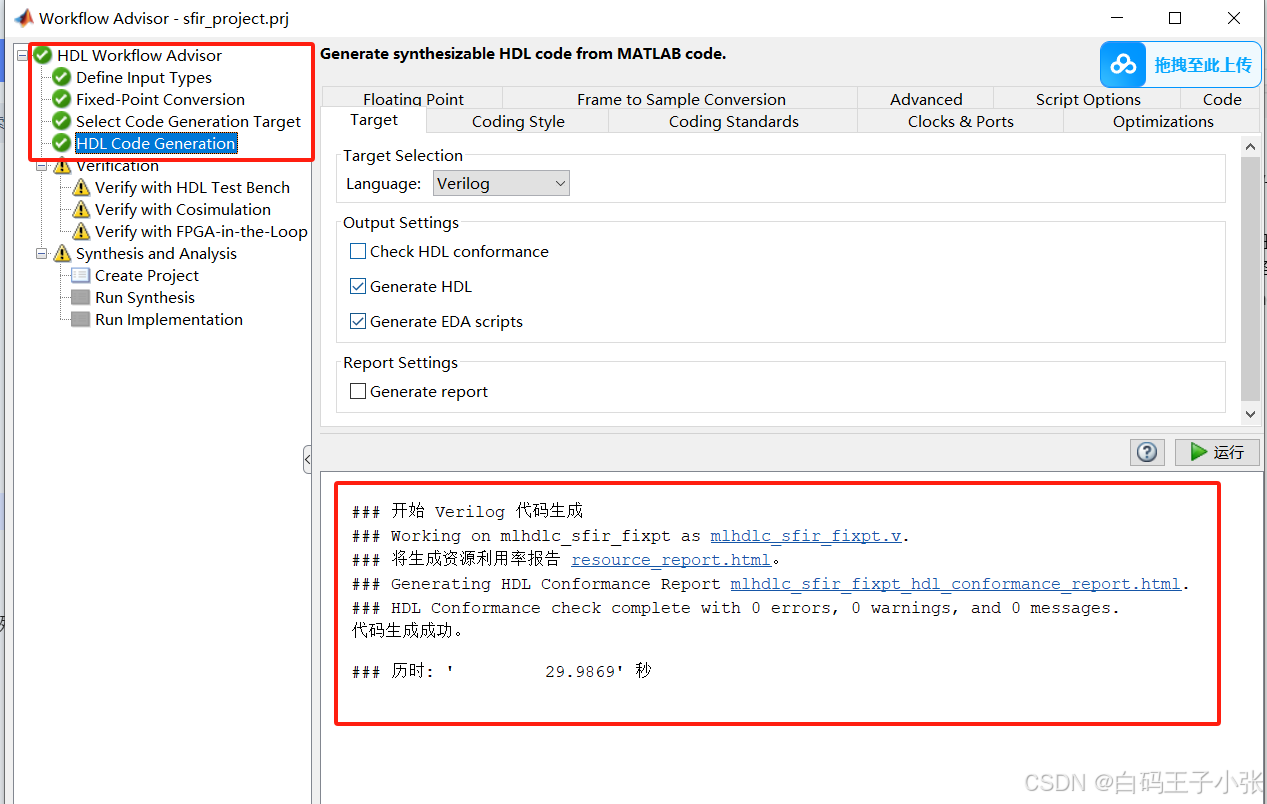Click green check icon beside Select Code Generation Target
The image size is (1267, 804).
tap(62, 121)
